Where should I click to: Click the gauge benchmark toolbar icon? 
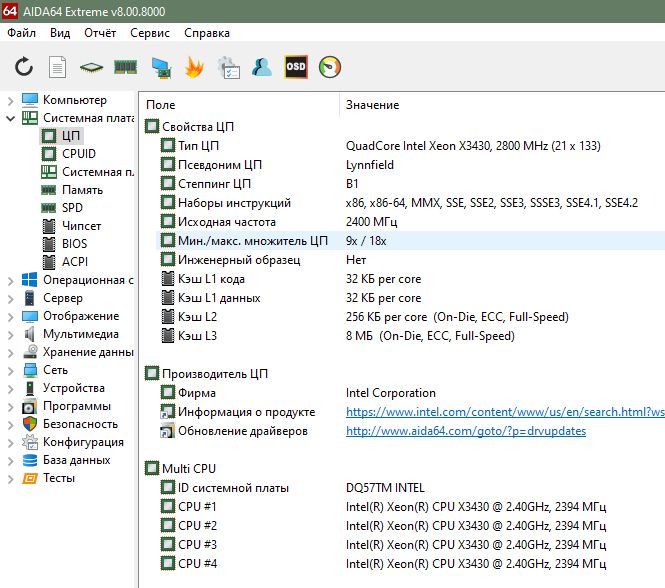point(330,67)
